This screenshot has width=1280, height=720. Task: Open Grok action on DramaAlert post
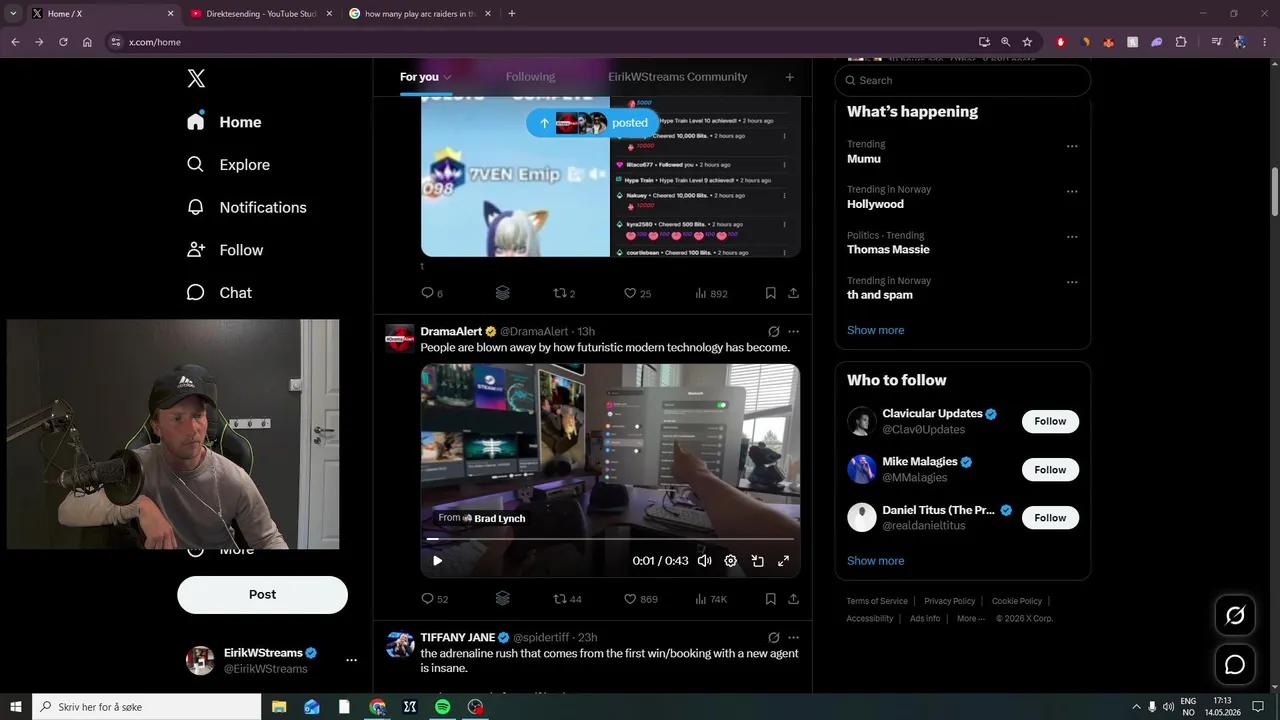[x=773, y=331]
